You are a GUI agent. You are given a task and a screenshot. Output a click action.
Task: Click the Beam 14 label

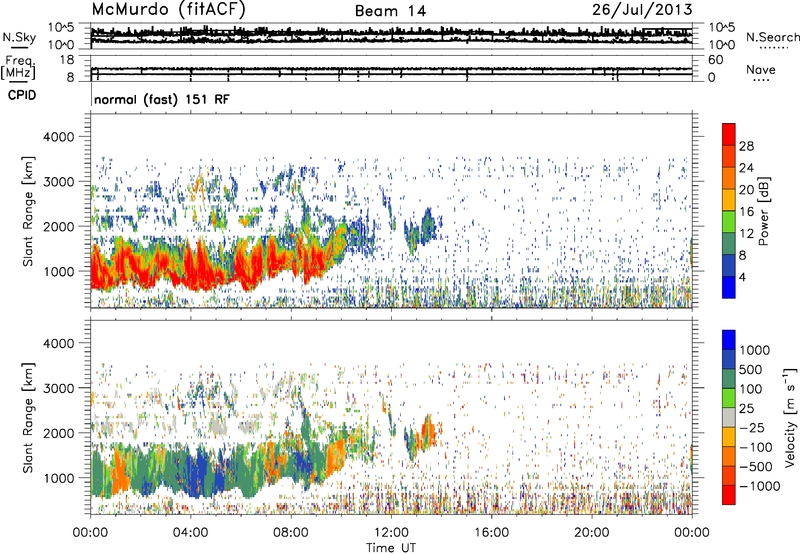(390, 11)
